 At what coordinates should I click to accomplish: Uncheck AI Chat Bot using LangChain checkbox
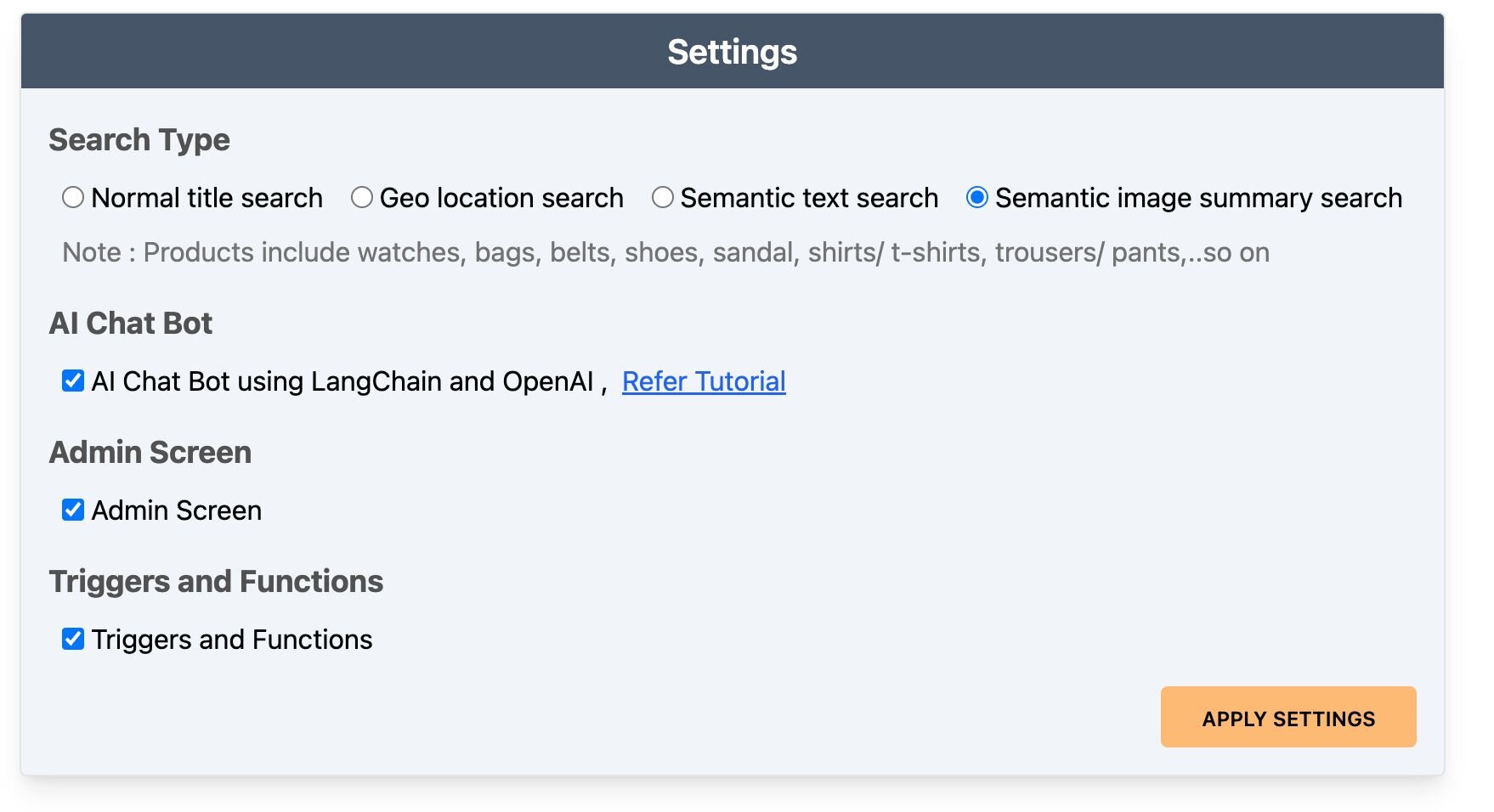tap(72, 381)
